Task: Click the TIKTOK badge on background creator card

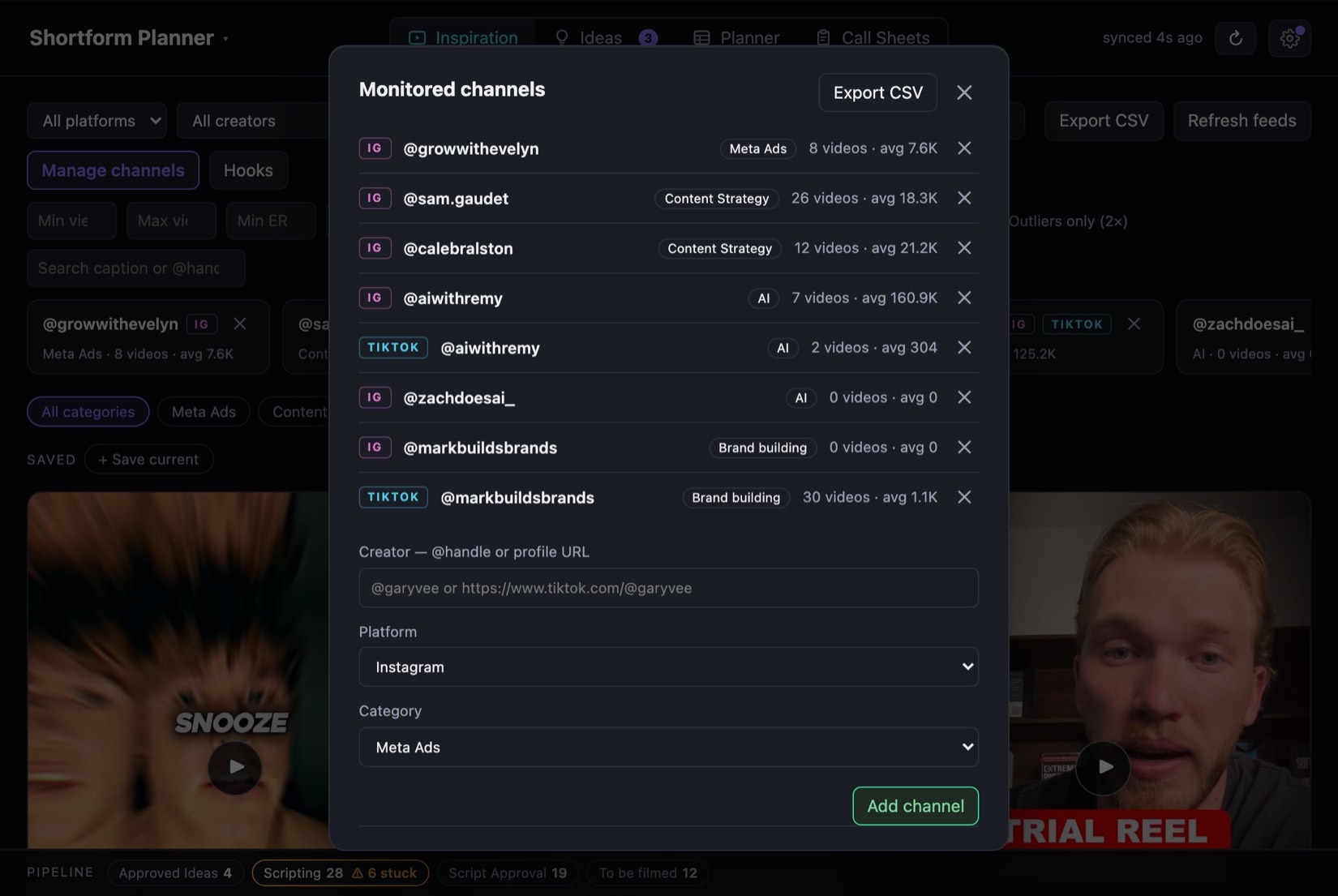Action: click(x=1077, y=324)
